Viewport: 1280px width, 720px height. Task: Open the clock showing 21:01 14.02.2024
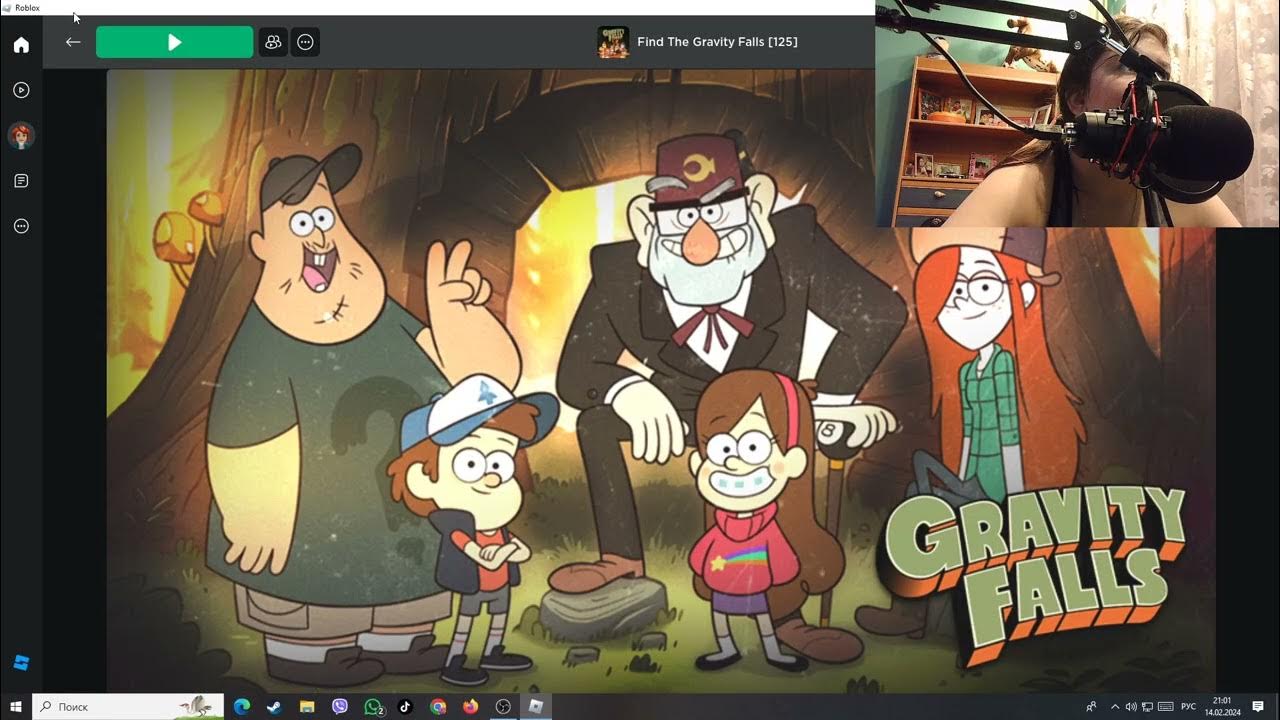click(x=1222, y=706)
